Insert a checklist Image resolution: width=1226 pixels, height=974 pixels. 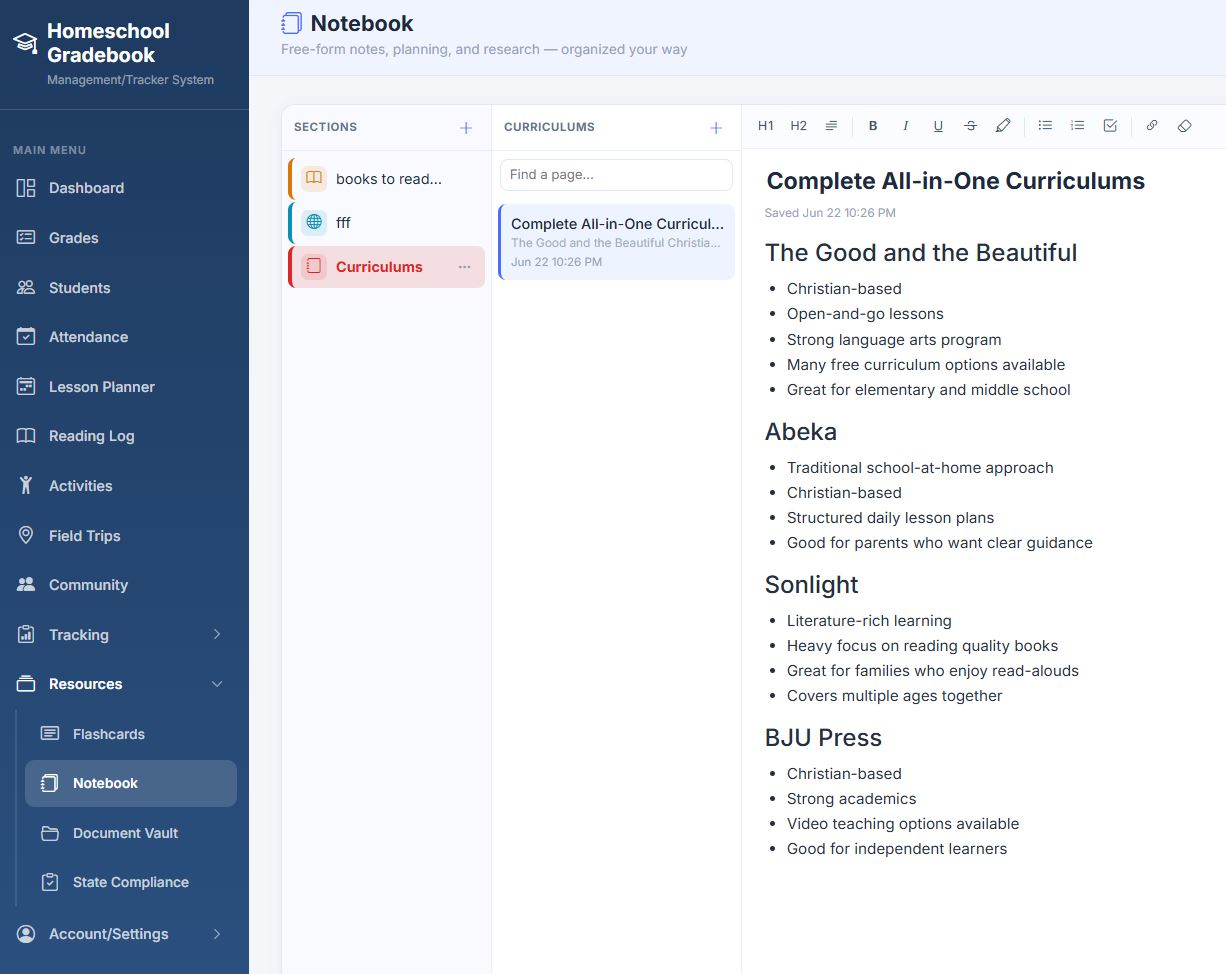[x=1110, y=126]
